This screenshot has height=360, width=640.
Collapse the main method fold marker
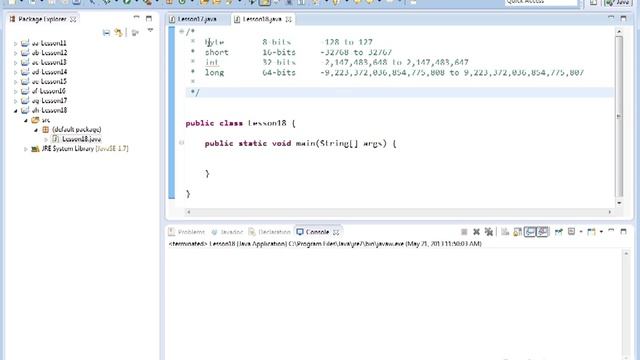pos(181,143)
